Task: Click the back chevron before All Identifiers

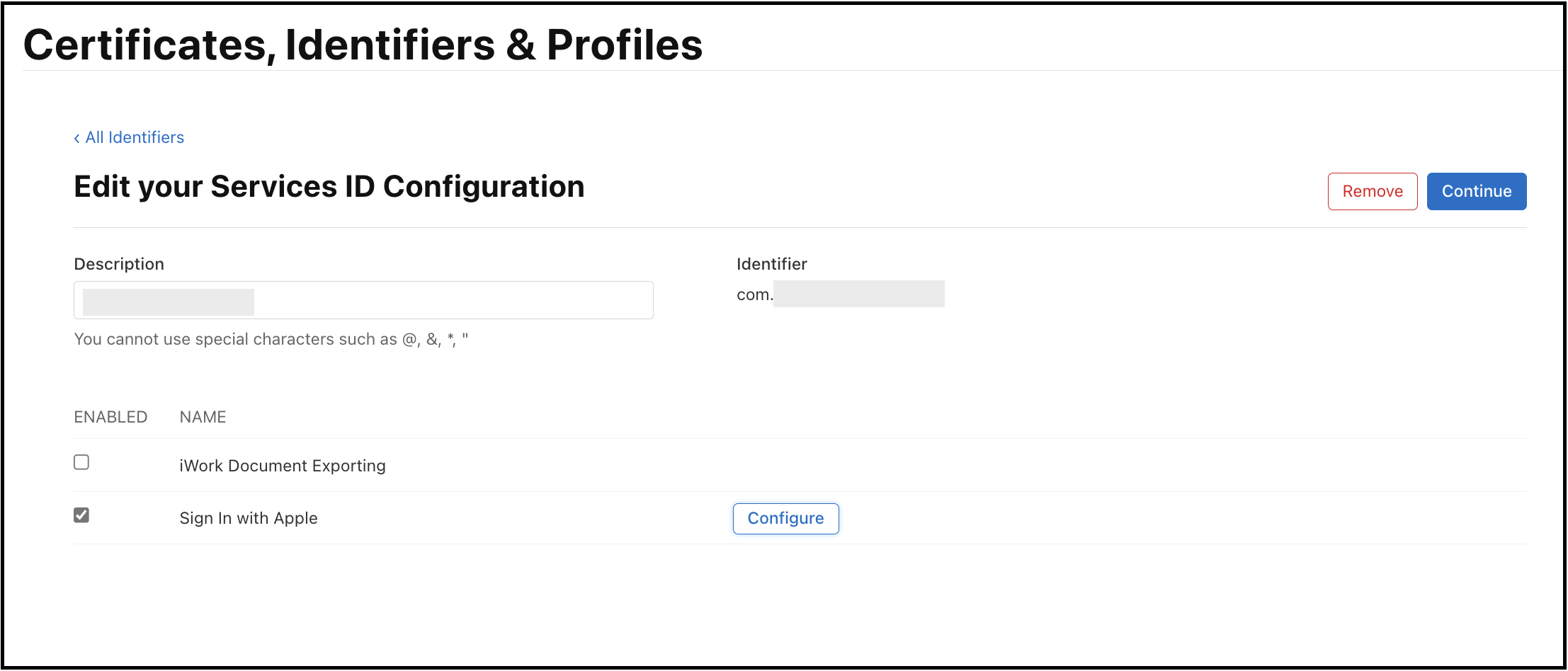Action: point(76,138)
